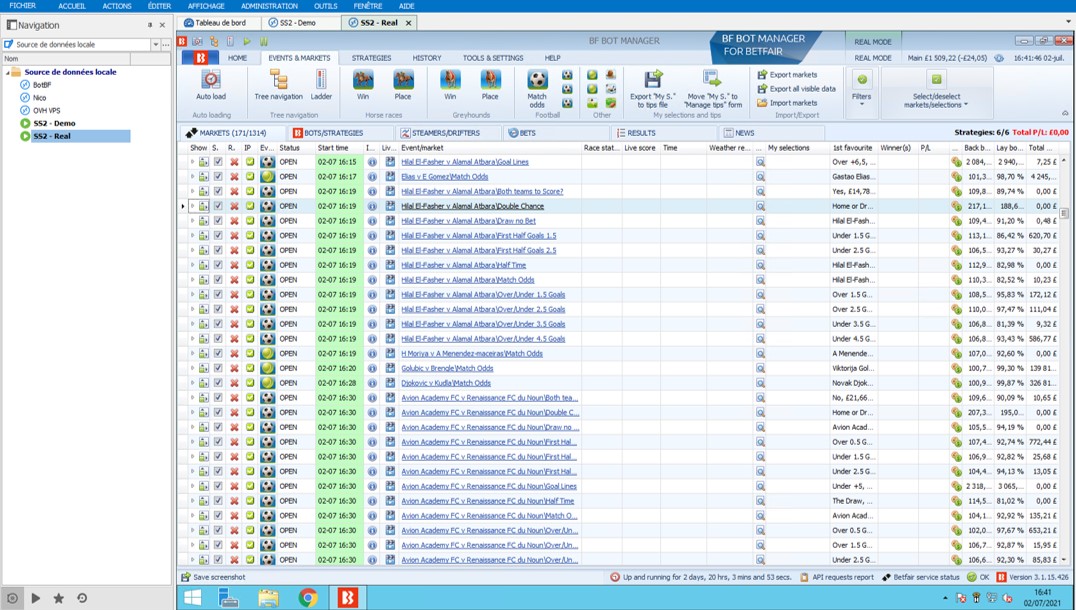Expand the Djokovic v Kudla Match Odds row

click(x=192, y=383)
